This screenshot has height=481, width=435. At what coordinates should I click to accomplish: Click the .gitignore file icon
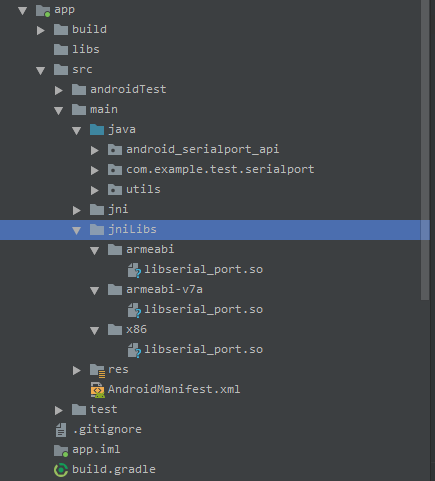pos(61,430)
